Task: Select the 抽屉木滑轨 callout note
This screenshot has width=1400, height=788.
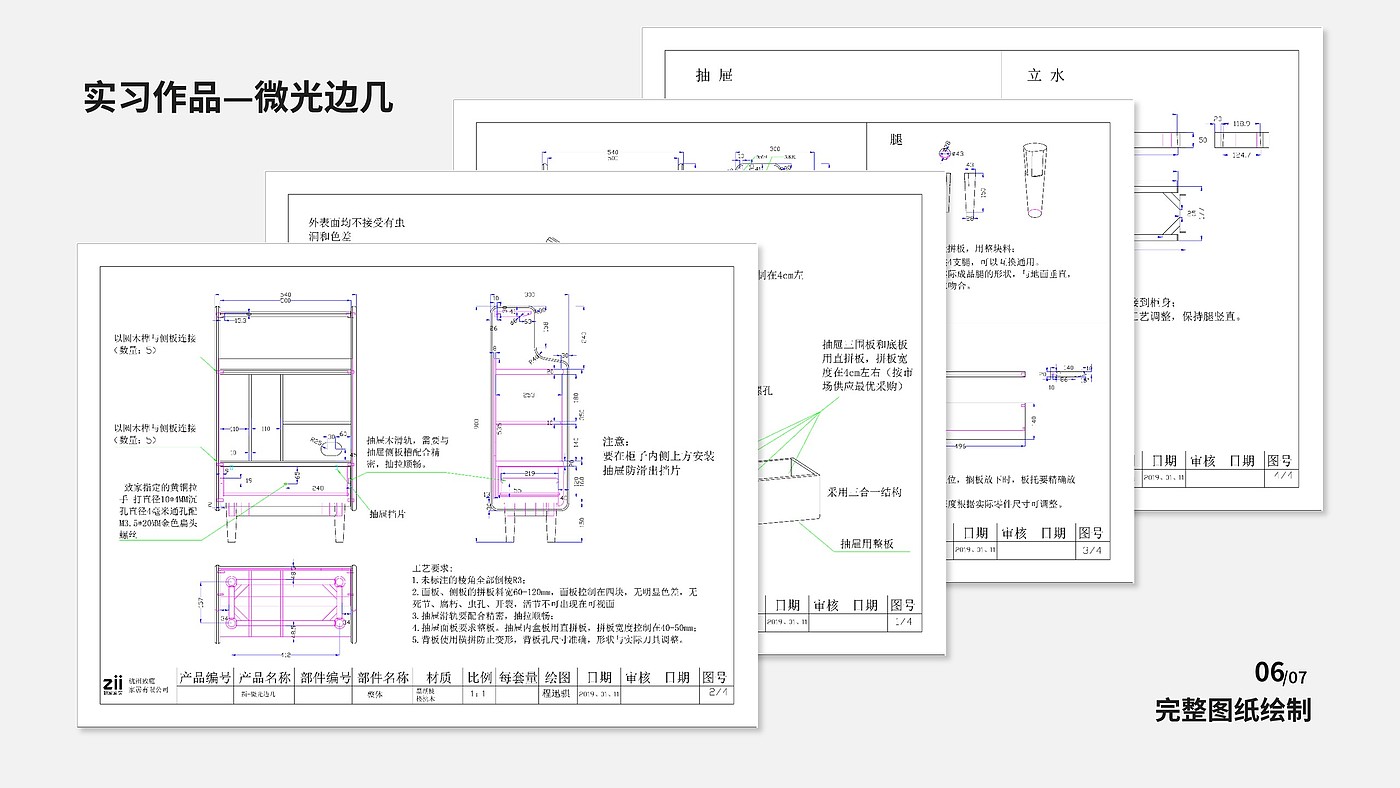Action: coord(407,452)
